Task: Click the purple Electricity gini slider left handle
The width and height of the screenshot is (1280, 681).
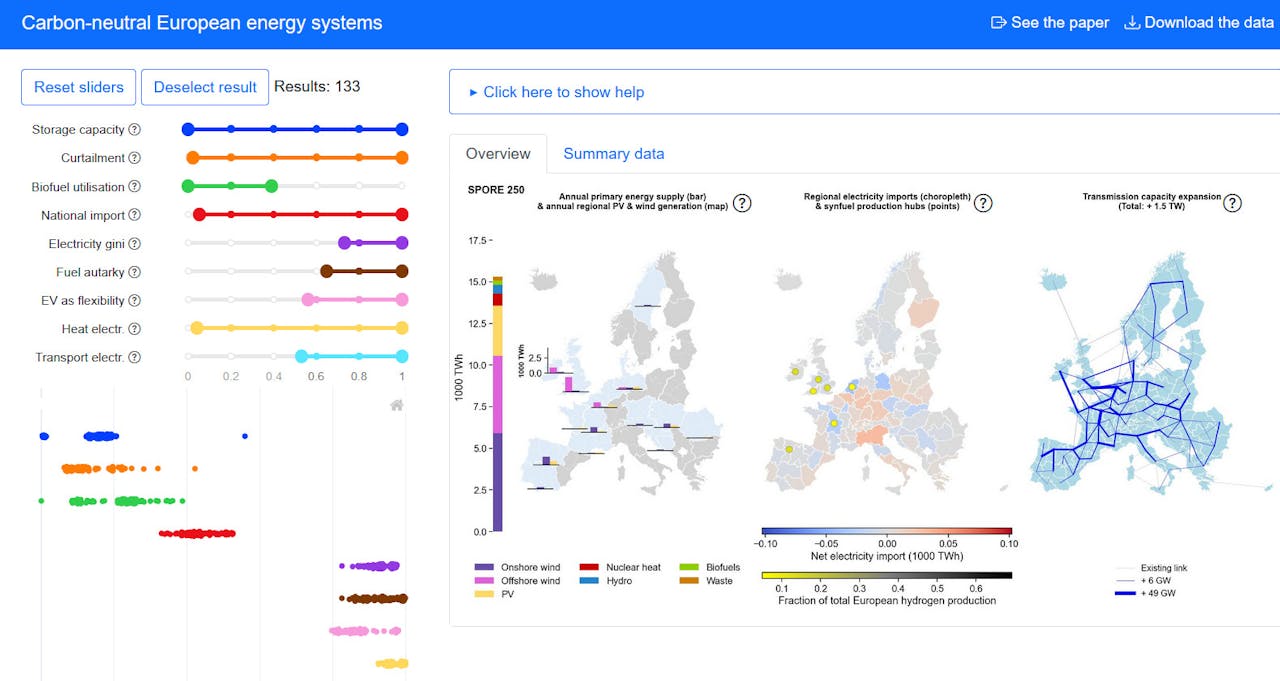Action: point(345,243)
